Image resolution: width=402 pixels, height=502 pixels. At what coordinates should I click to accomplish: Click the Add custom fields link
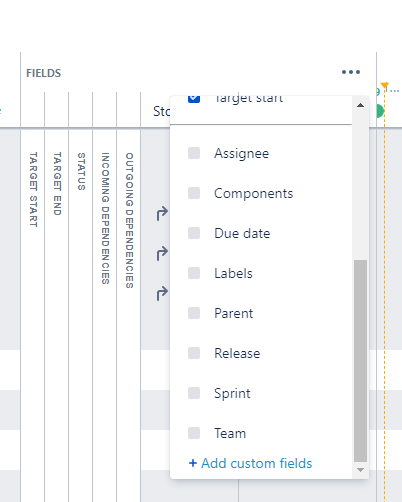click(250, 463)
